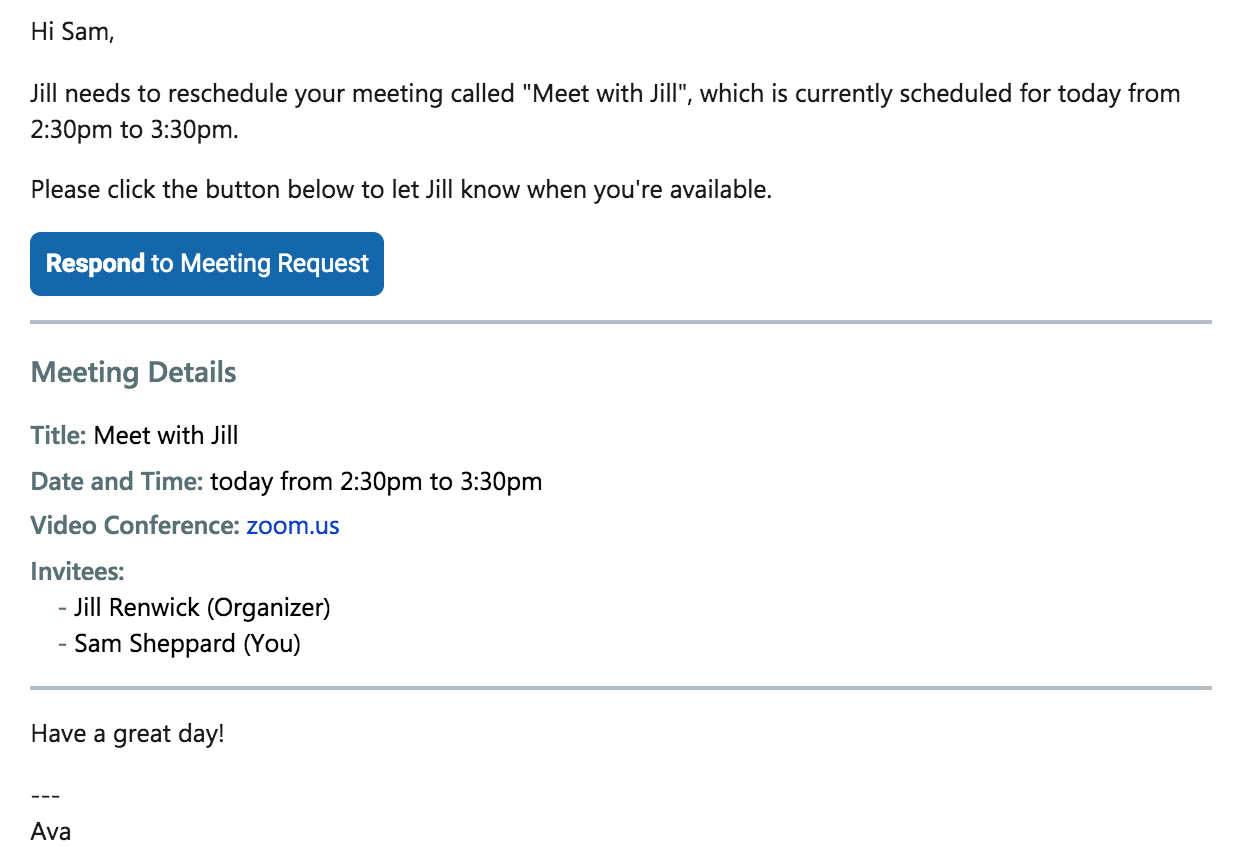Click the Invitees label

click(78, 572)
